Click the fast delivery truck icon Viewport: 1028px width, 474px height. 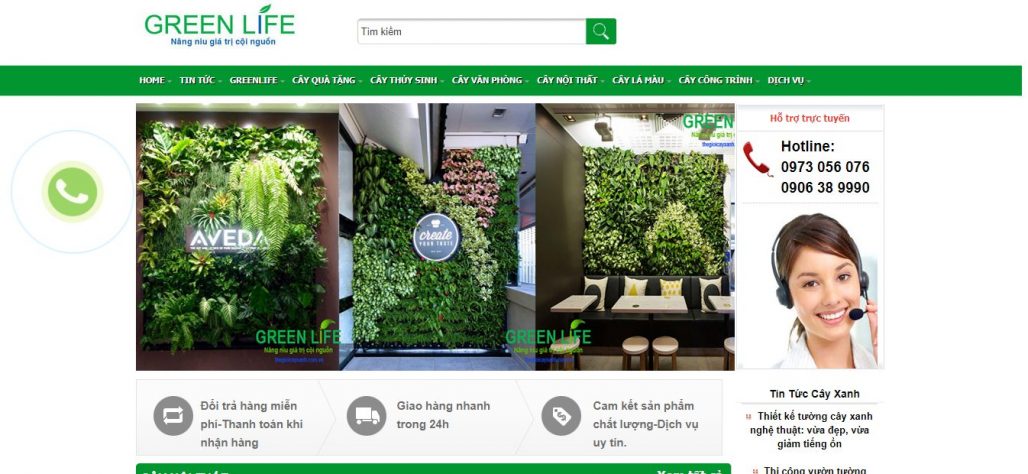point(366,416)
